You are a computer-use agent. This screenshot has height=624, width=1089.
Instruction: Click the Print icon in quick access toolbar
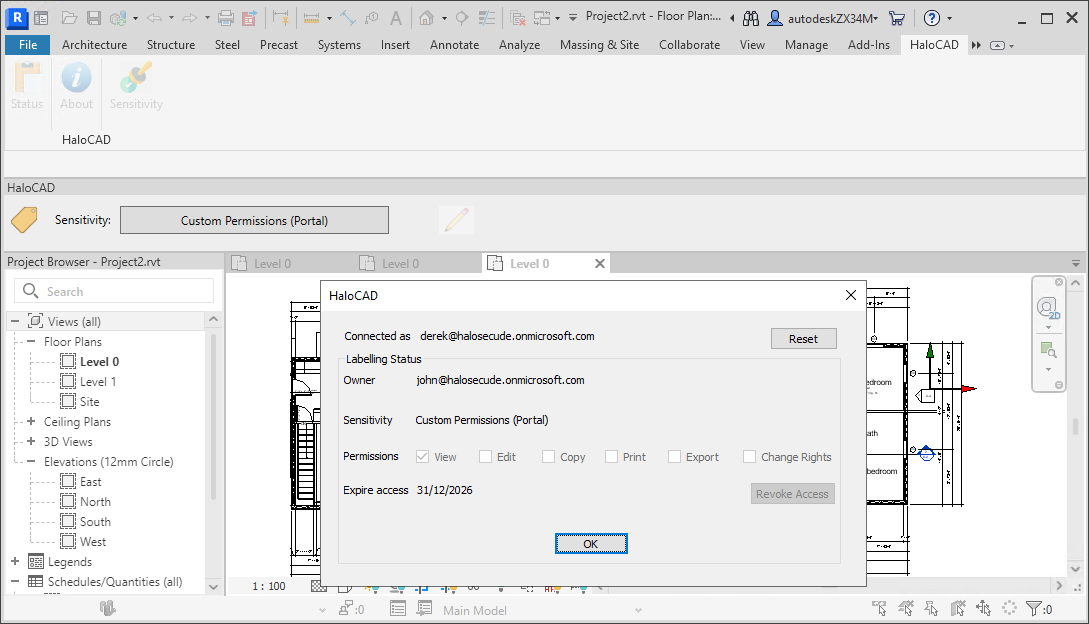coord(226,18)
